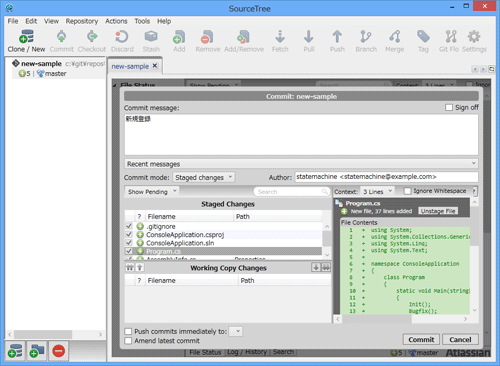
Task: Select the ConsoleApplication.sln filename row
Action: pyautogui.click(x=223, y=243)
